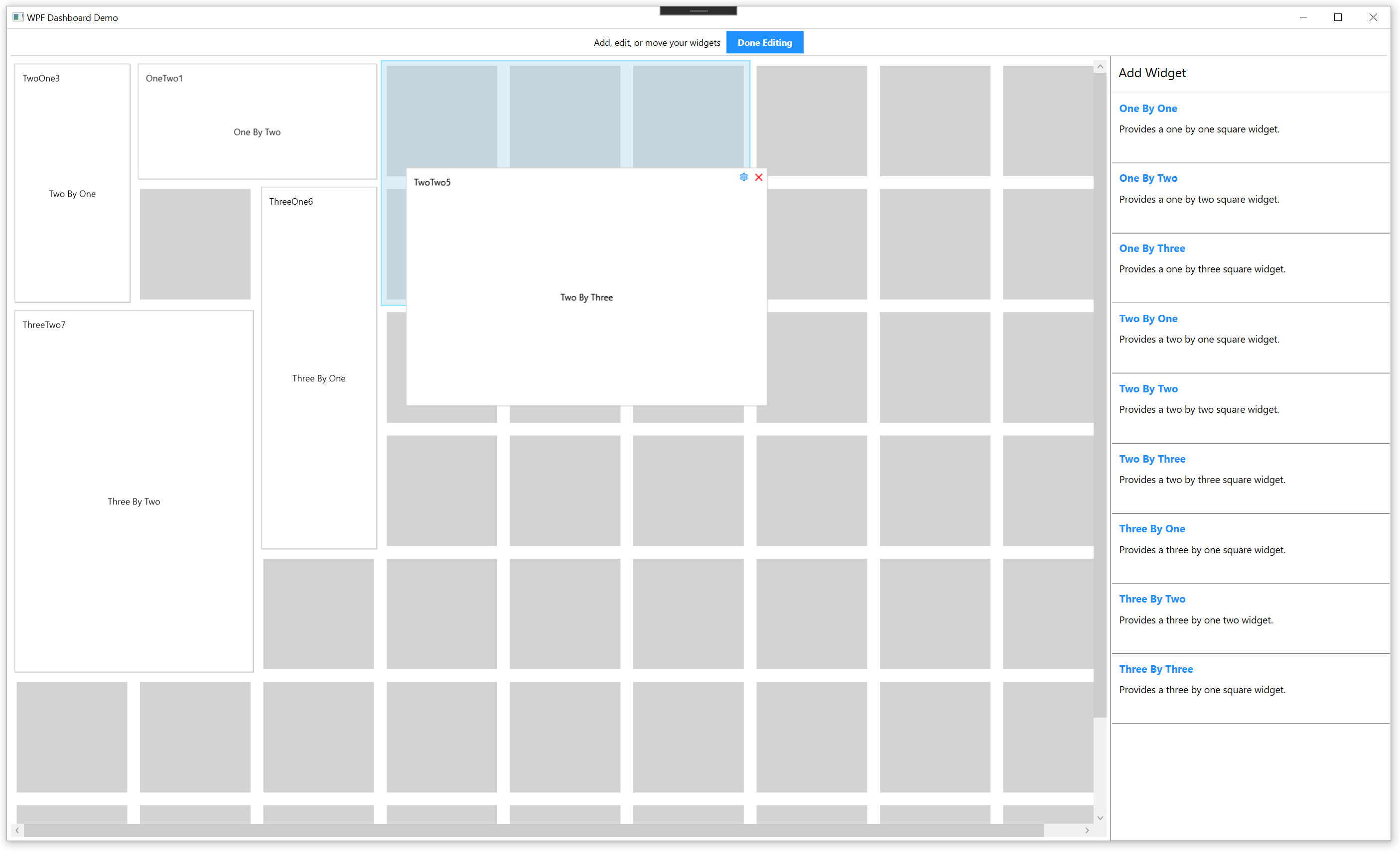Screen dimensions: 1400x852
Task: Click the horizontal scrollbar thumb
Action: 533,831
